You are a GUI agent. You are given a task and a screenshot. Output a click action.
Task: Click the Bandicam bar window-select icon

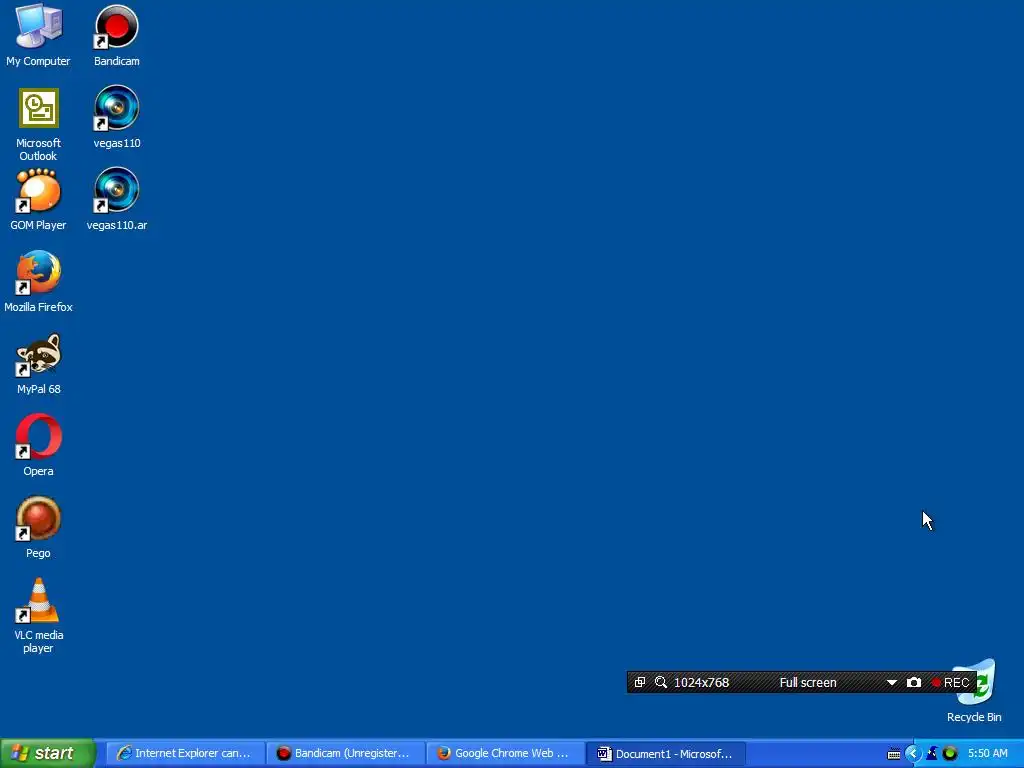click(640, 682)
